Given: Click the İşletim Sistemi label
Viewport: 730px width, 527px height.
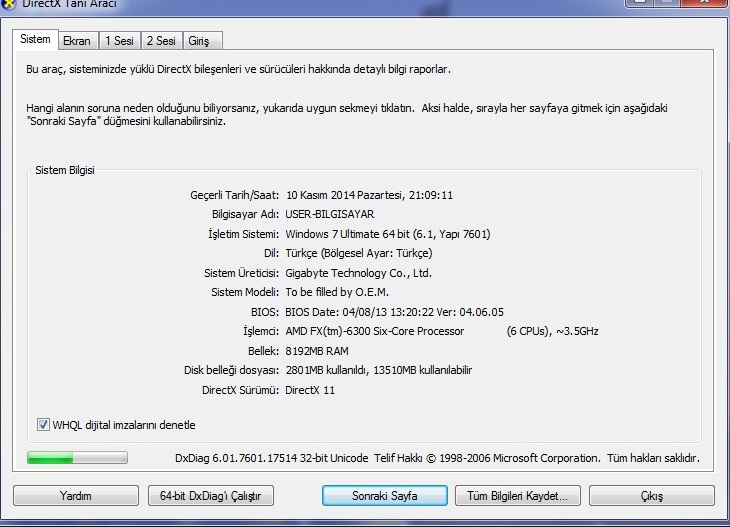Looking at the screenshot, I should coord(243,234).
